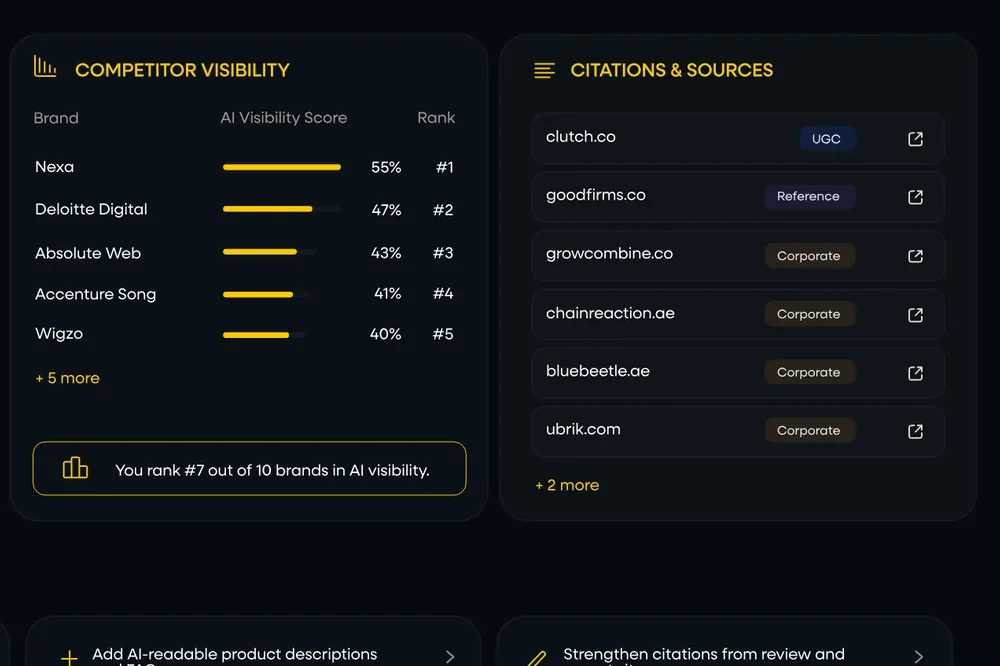Click the plus icon beside AI-readable descriptions
Screen dimensions: 1000x666
[x=69, y=657]
